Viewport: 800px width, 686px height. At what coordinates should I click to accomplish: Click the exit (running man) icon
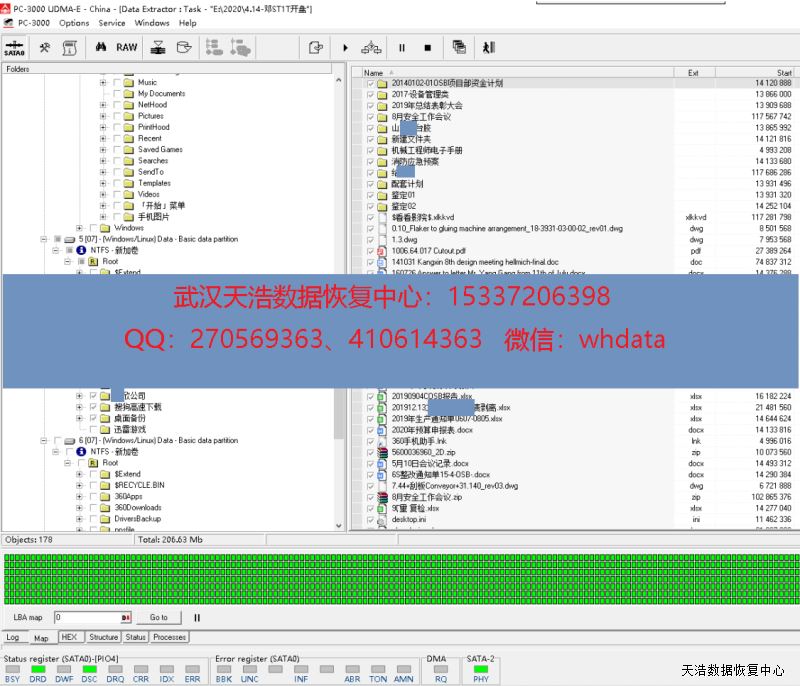coord(488,47)
